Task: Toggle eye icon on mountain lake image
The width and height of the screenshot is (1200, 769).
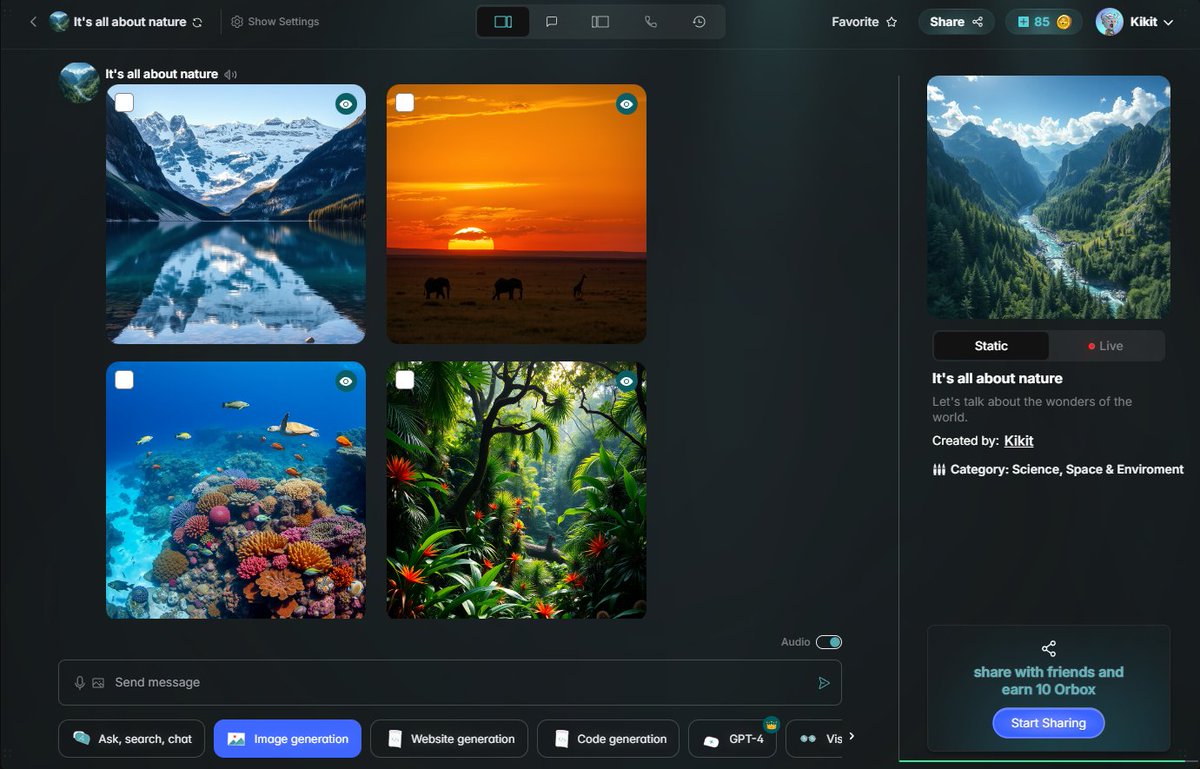Action: [346, 103]
